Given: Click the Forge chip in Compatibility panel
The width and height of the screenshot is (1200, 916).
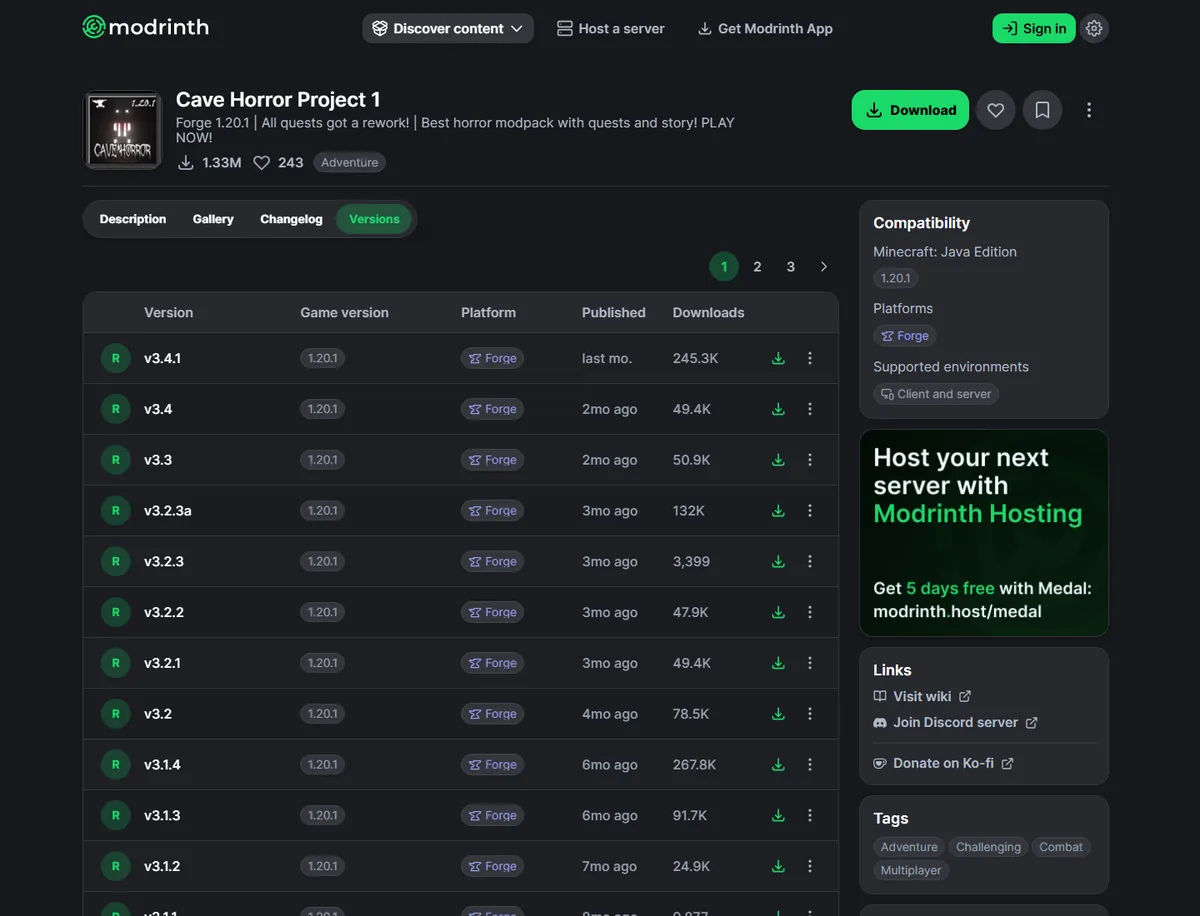Looking at the screenshot, I should [905, 336].
